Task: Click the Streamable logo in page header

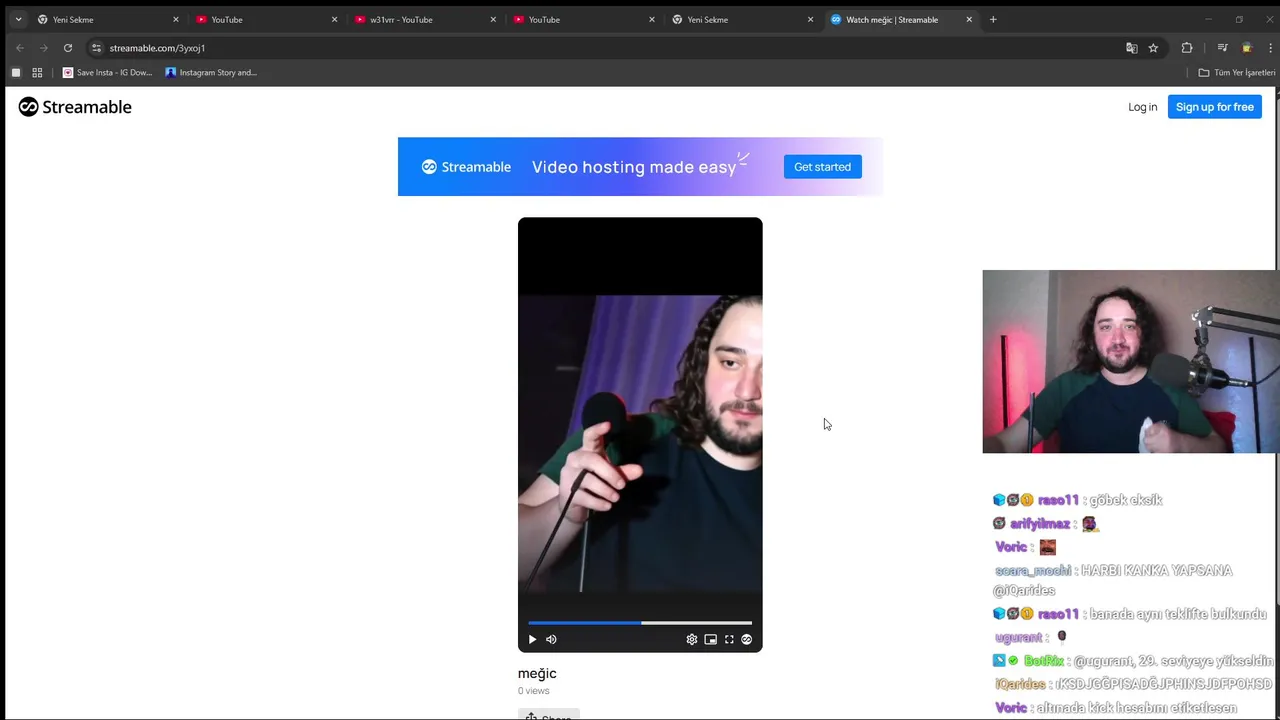Action: click(75, 107)
